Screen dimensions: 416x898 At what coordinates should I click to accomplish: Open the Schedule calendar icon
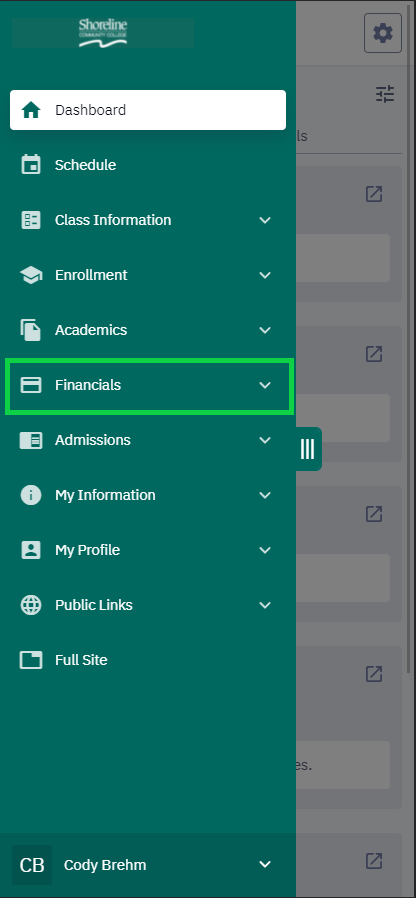[x=31, y=165]
